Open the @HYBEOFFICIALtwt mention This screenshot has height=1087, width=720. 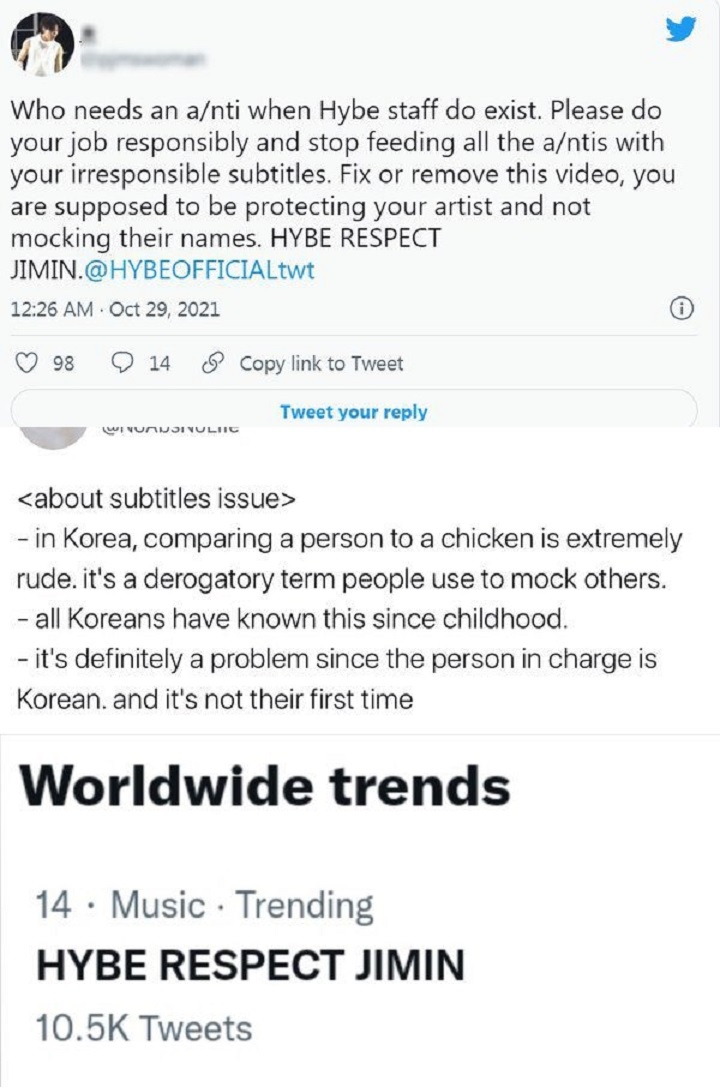pos(208,270)
